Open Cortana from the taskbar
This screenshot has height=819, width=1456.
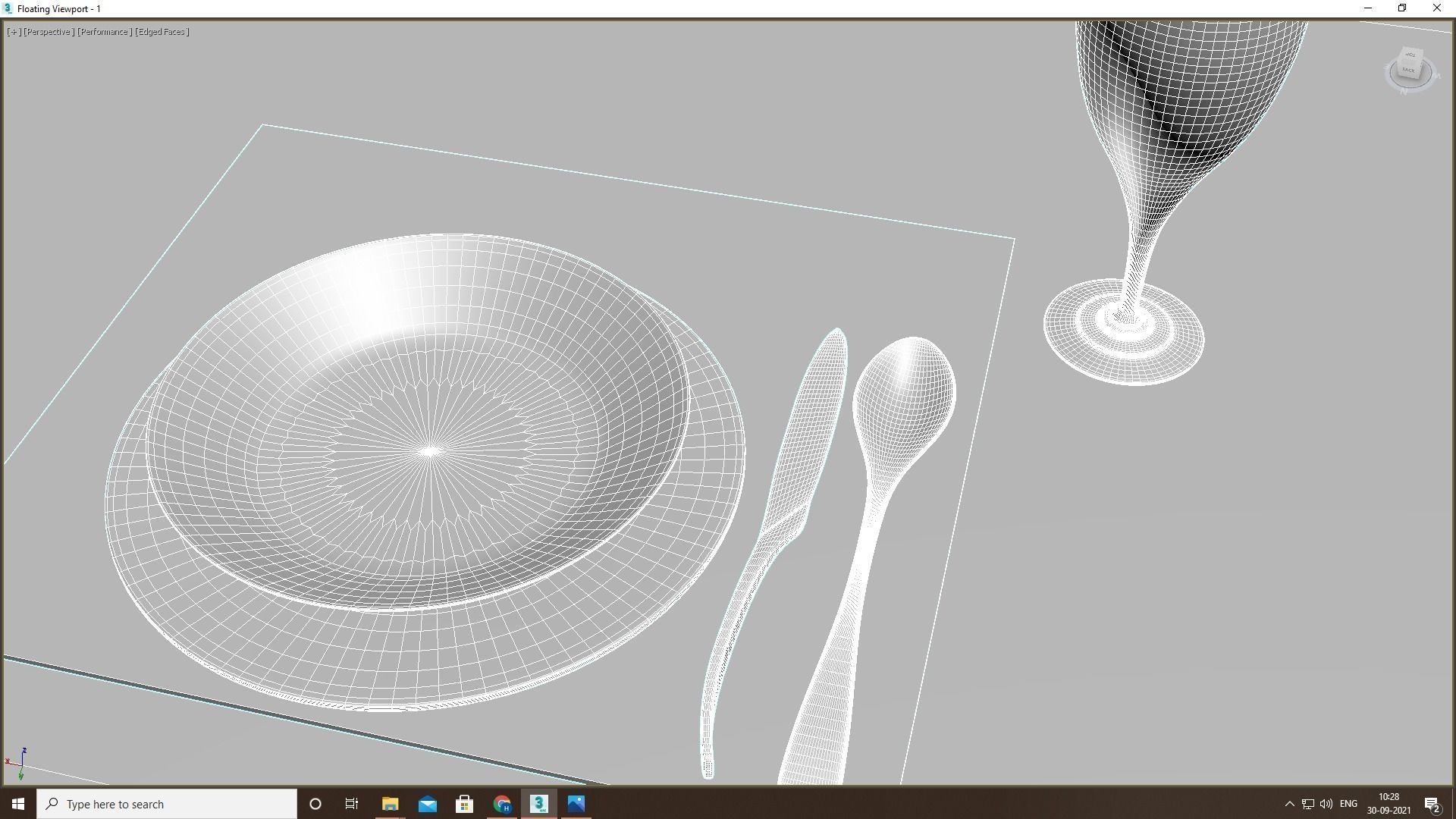(x=315, y=804)
